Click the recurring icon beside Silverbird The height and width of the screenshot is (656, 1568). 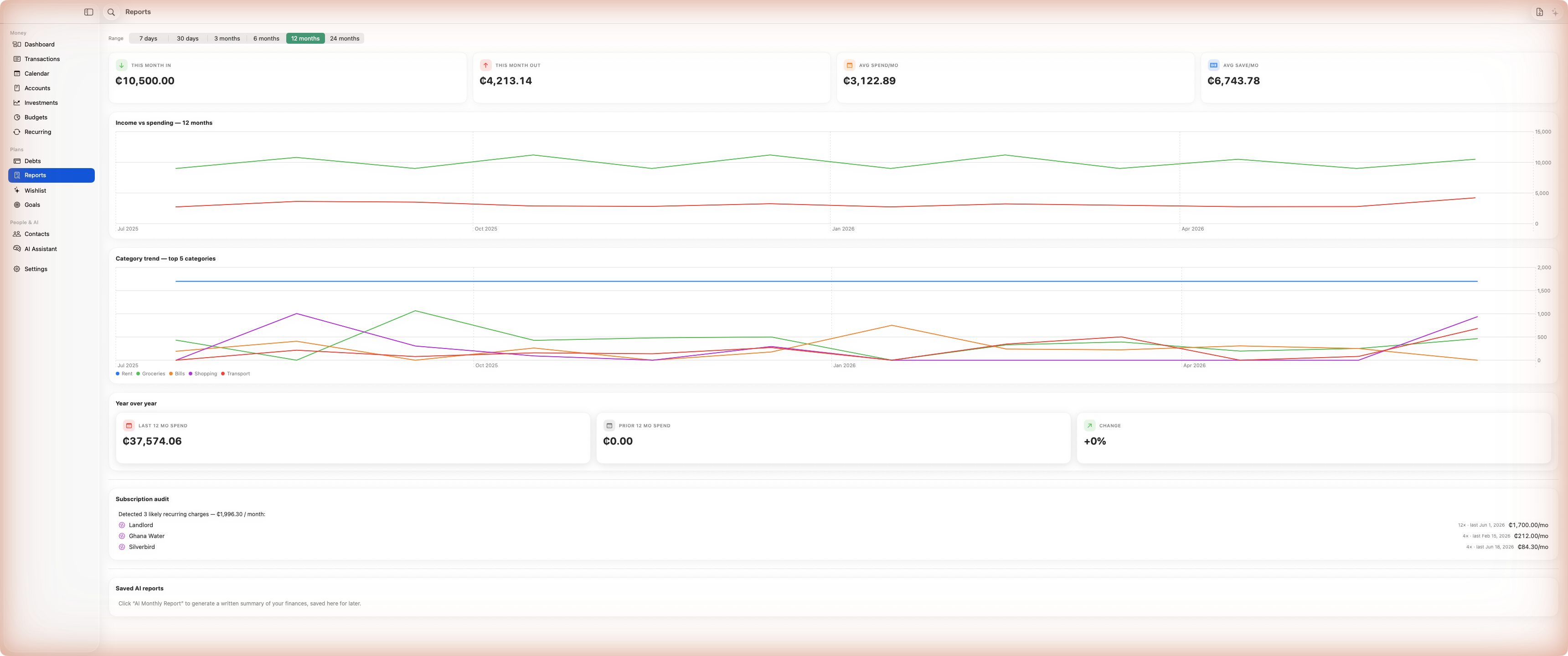click(122, 547)
